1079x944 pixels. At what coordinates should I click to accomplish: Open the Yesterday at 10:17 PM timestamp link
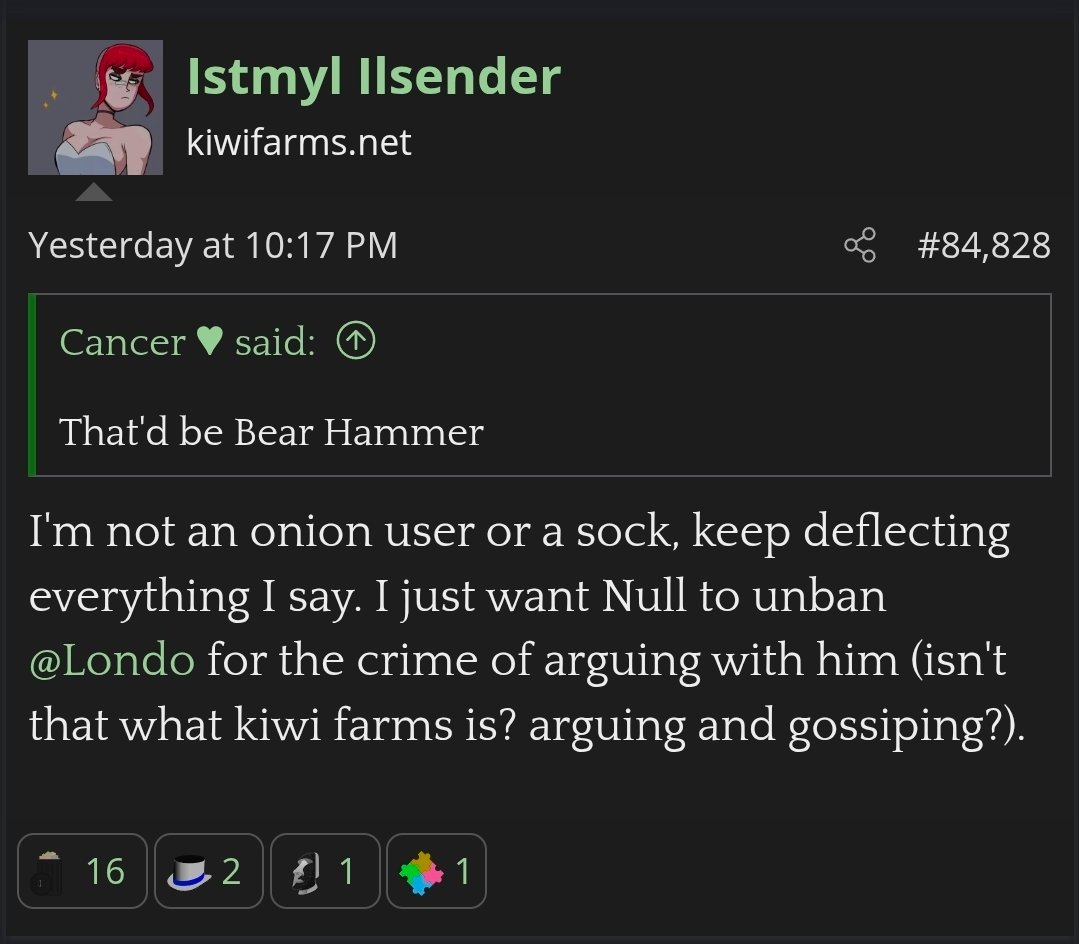pos(213,245)
